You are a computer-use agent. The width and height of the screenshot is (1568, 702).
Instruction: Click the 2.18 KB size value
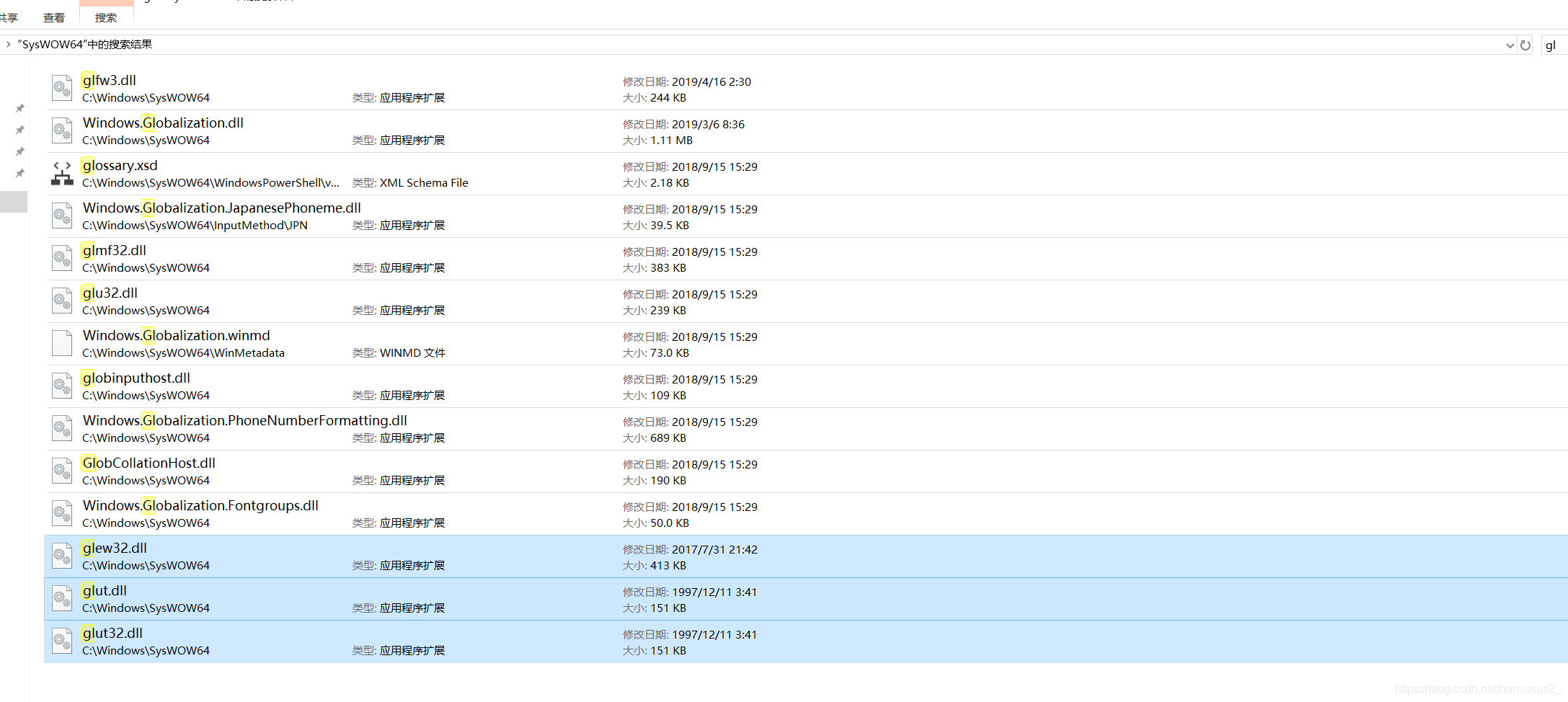pos(670,183)
